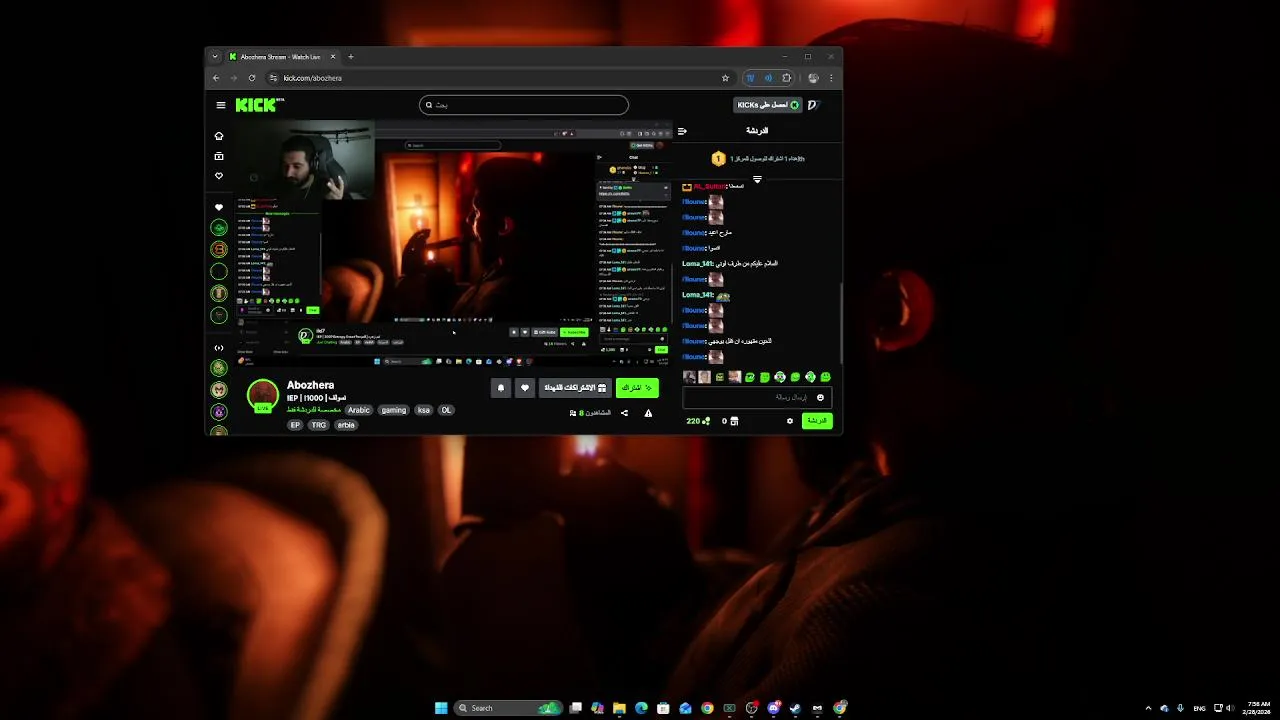Click the rank 1 gold badge
This screenshot has height=720, width=1280.
click(718, 159)
